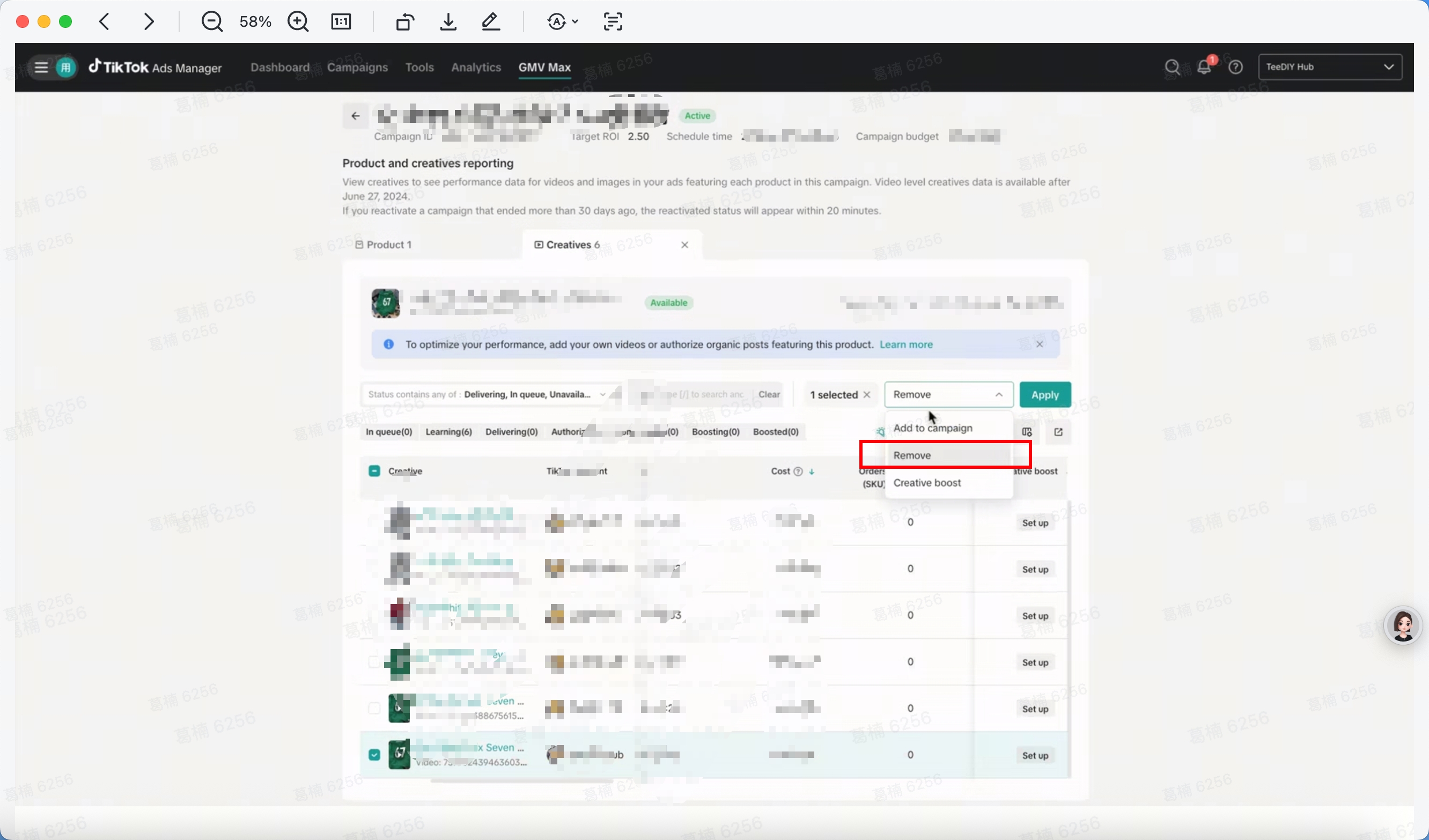Viewport: 1429px width, 840px height.
Task: Click the rotate image toolbar icon
Action: point(404,22)
